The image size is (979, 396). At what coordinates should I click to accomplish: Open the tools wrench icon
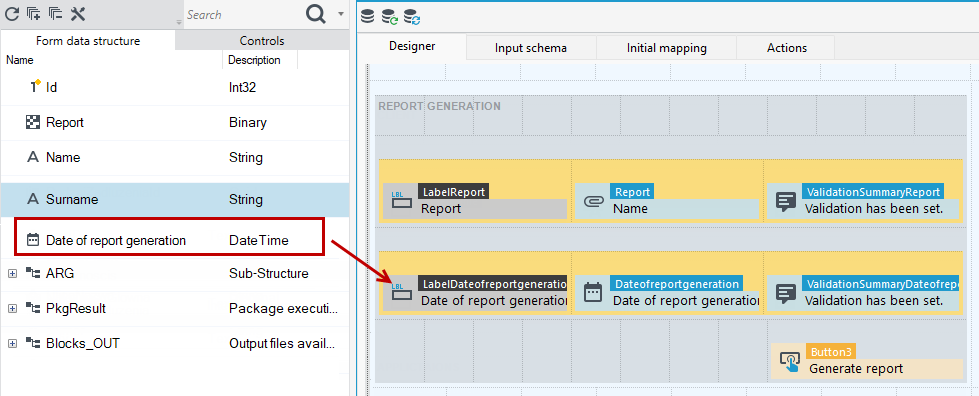[78, 14]
